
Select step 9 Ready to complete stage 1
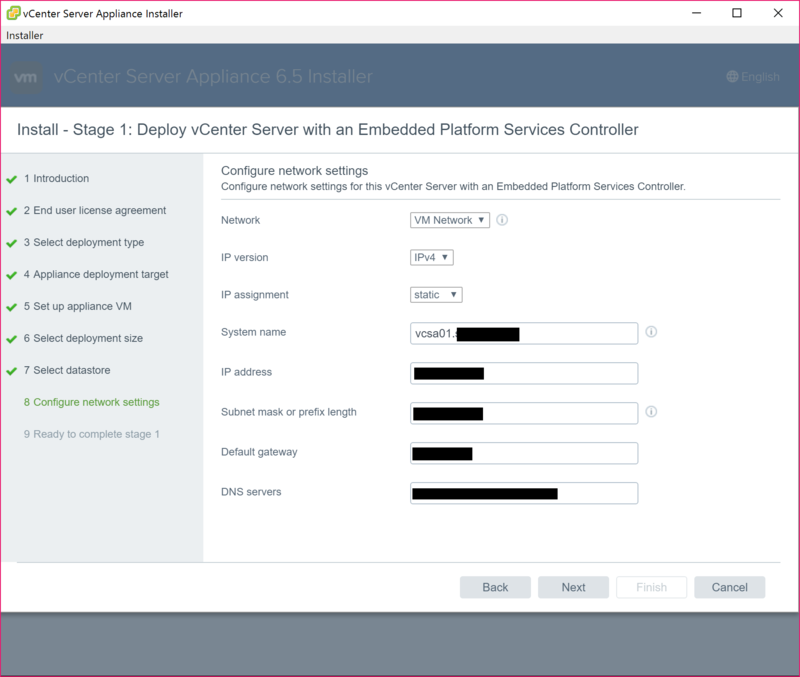point(91,434)
